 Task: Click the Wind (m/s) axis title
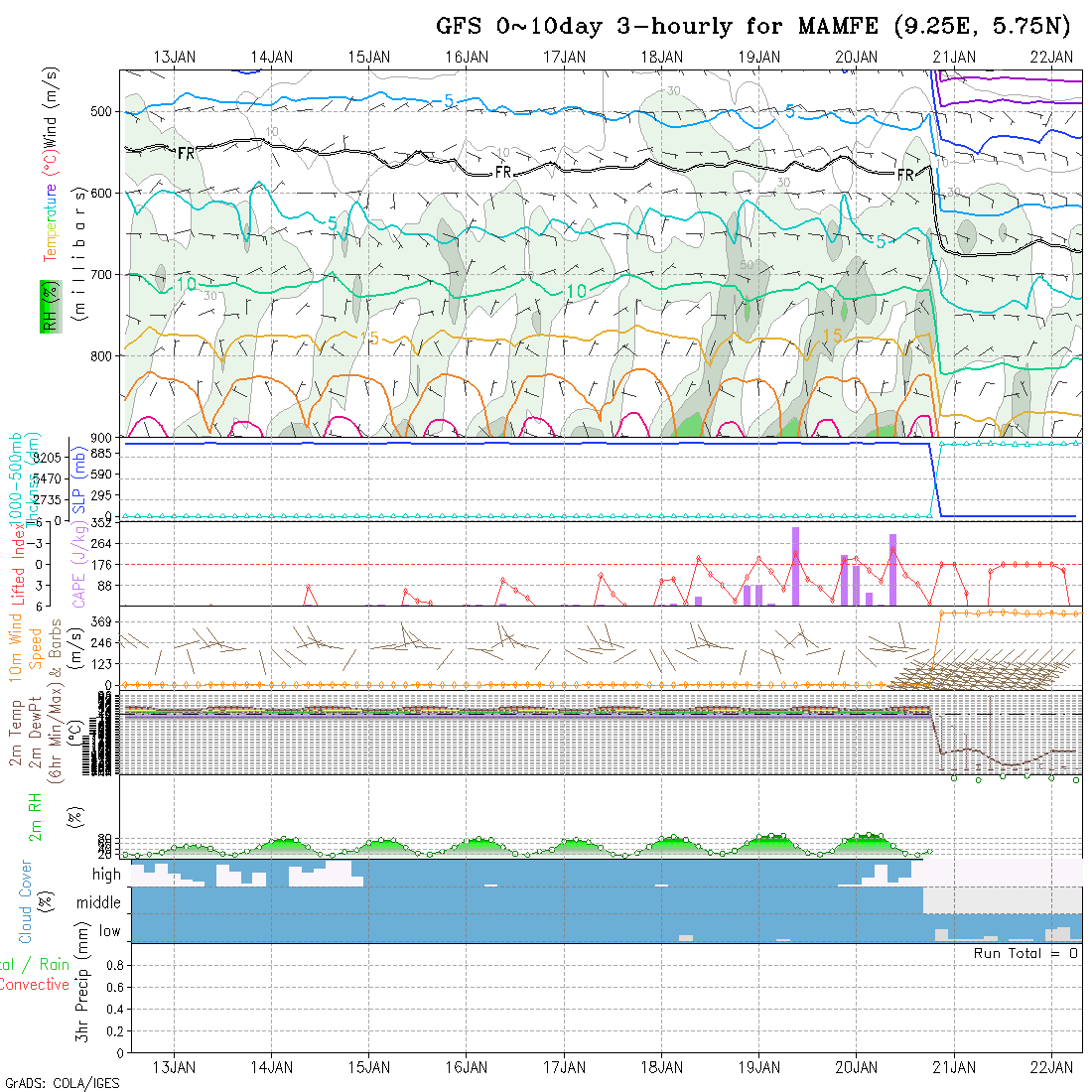pyautogui.click(x=52, y=106)
